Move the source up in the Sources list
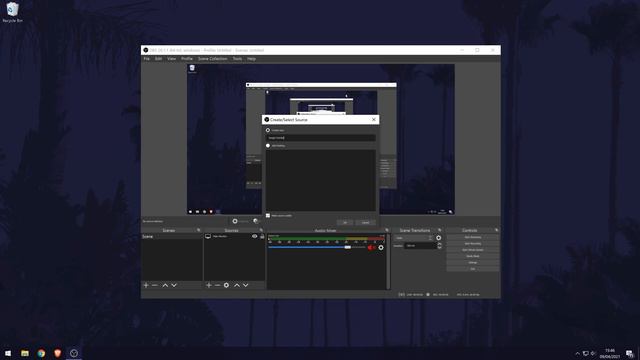This screenshot has height=360, width=640. 237,285
